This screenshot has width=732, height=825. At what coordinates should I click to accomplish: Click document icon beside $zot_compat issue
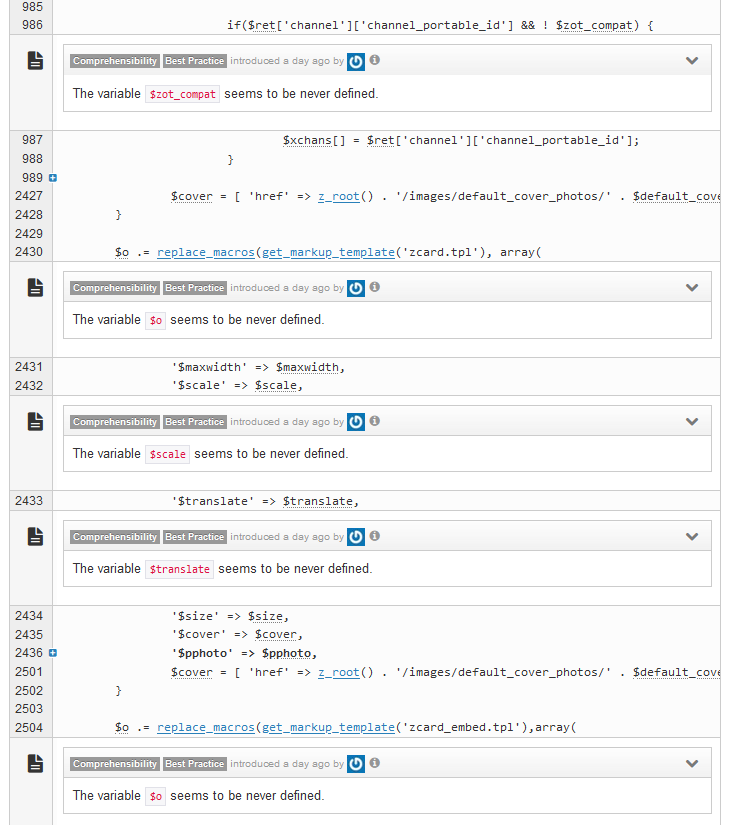(35, 61)
